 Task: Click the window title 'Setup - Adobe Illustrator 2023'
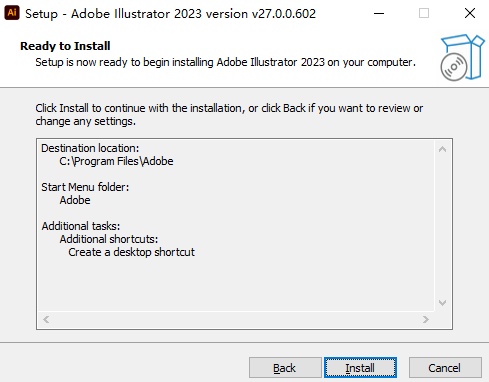click(114, 14)
